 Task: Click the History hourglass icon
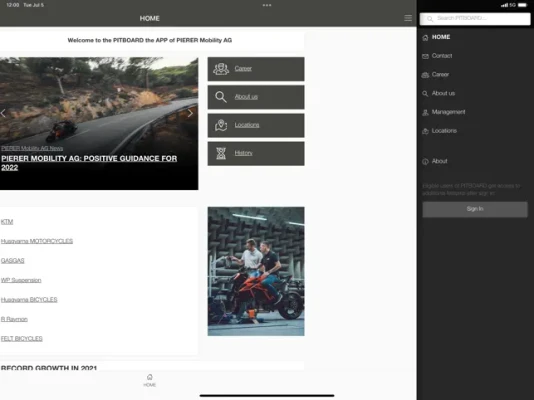click(221, 154)
